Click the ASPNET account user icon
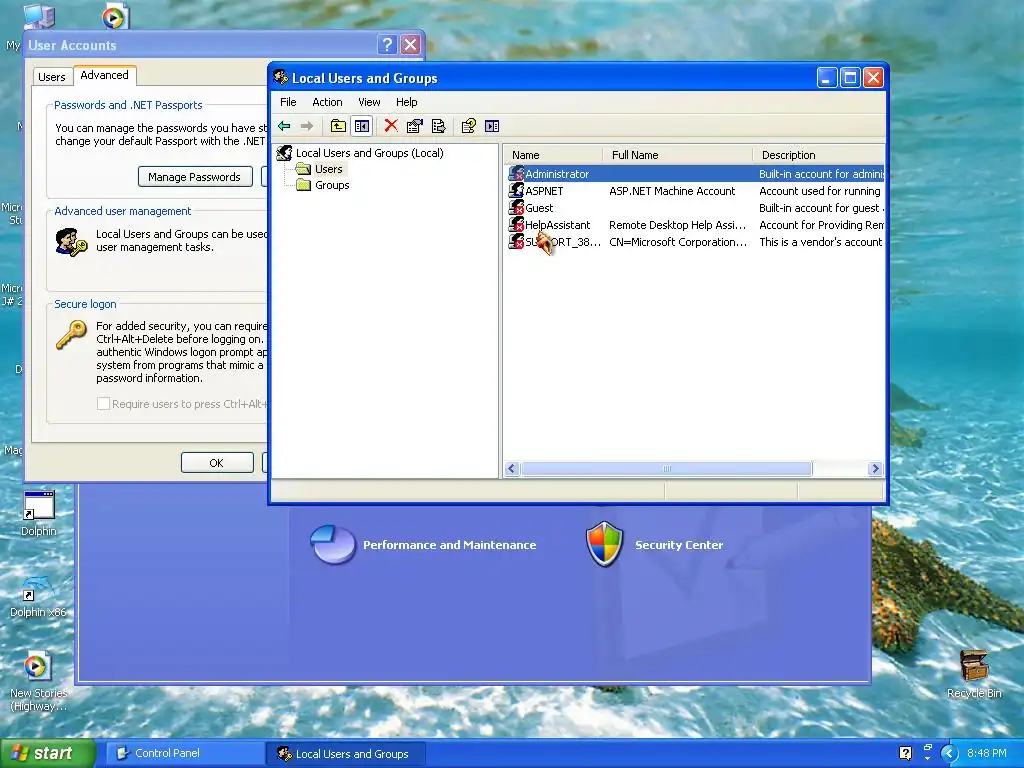Screen dimensions: 1024x768 point(516,191)
